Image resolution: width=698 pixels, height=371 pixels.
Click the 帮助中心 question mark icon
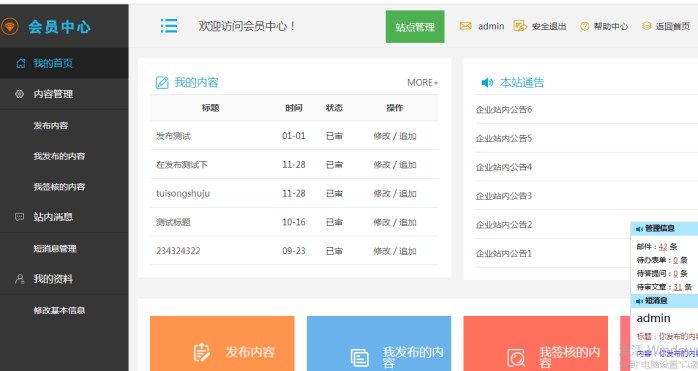pos(584,26)
